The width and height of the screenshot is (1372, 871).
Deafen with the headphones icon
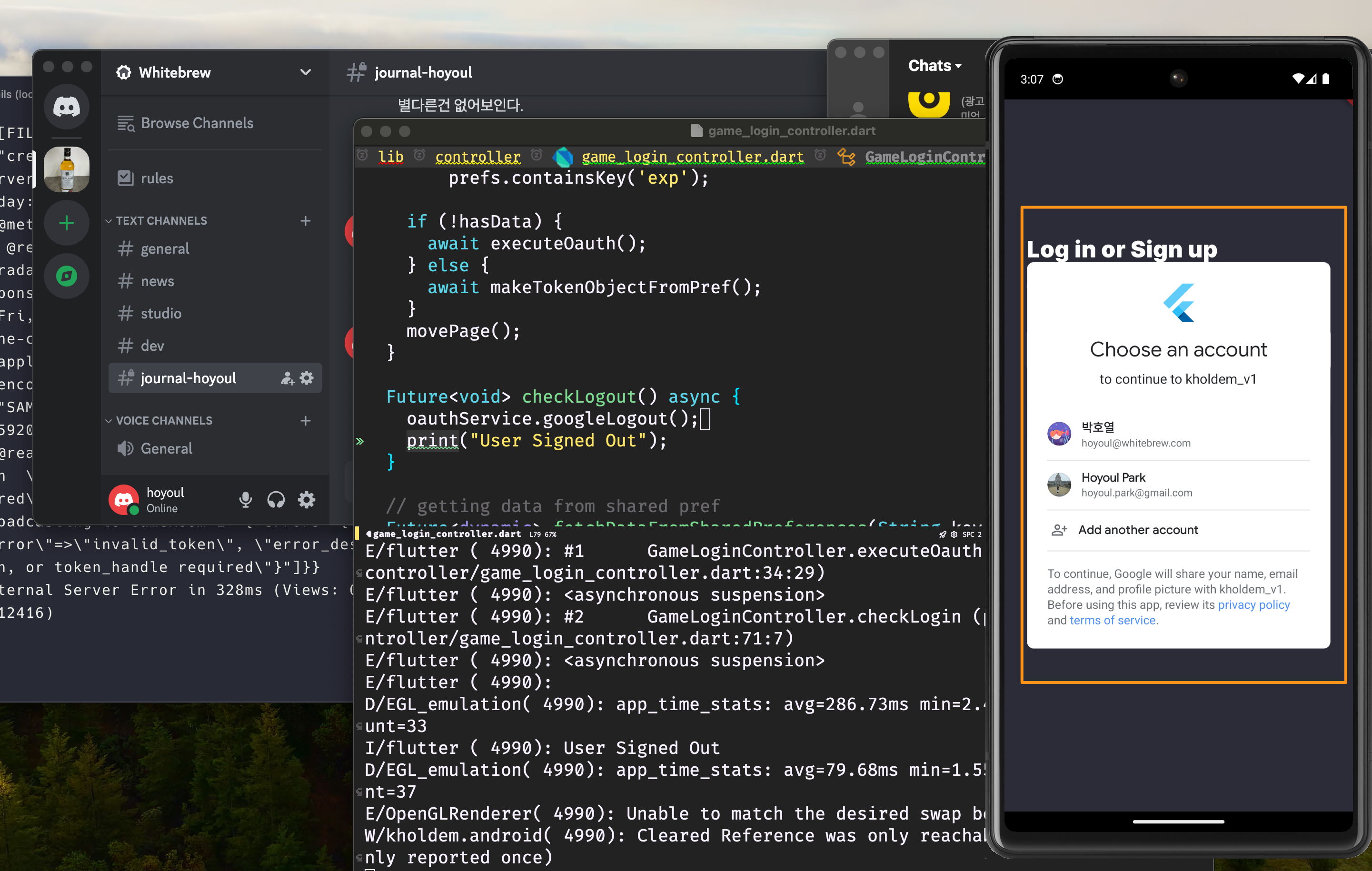(276, 500)
